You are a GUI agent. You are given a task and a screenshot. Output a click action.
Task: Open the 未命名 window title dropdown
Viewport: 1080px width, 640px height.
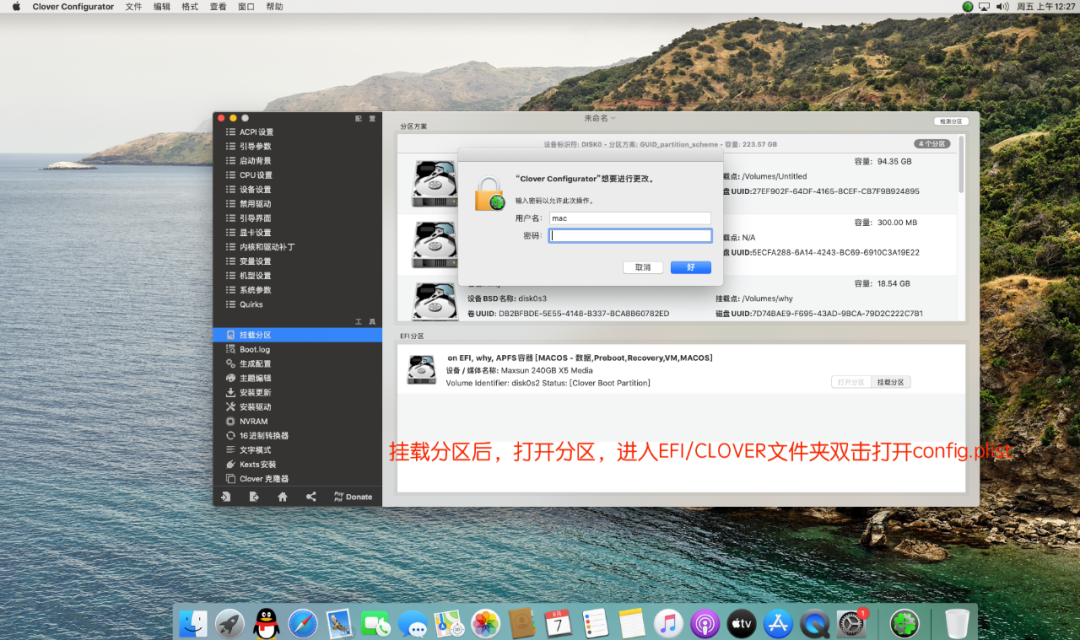pyautogui.click(x=600, y=118)
